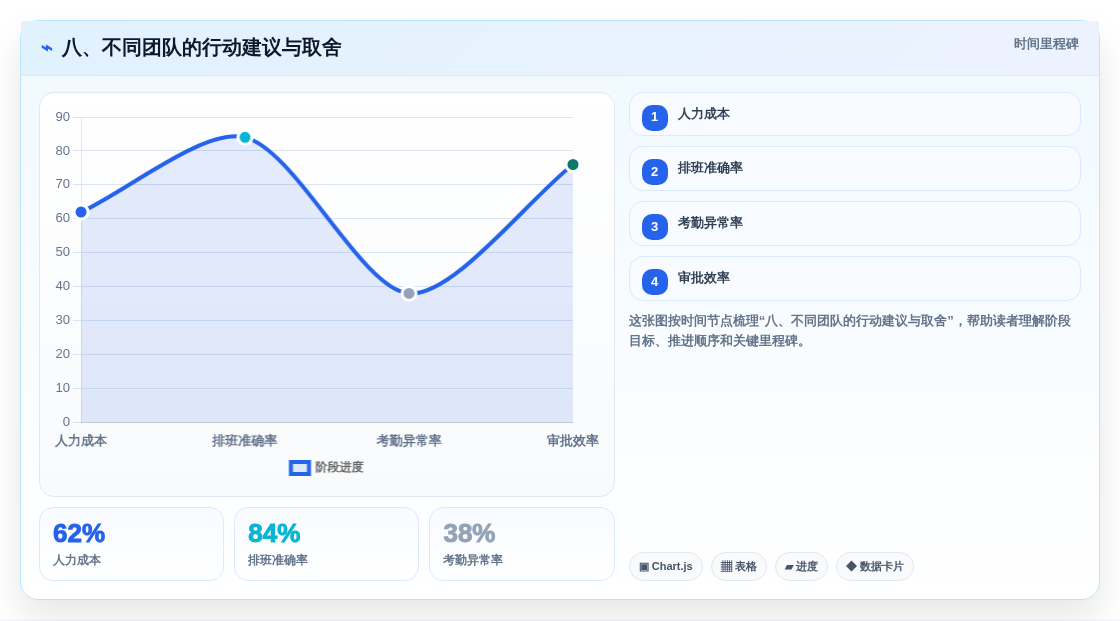The width and height of the screenshot is (1120, 621).
Task: Open the 排班准确率 list item
Action: coord(854,169)
